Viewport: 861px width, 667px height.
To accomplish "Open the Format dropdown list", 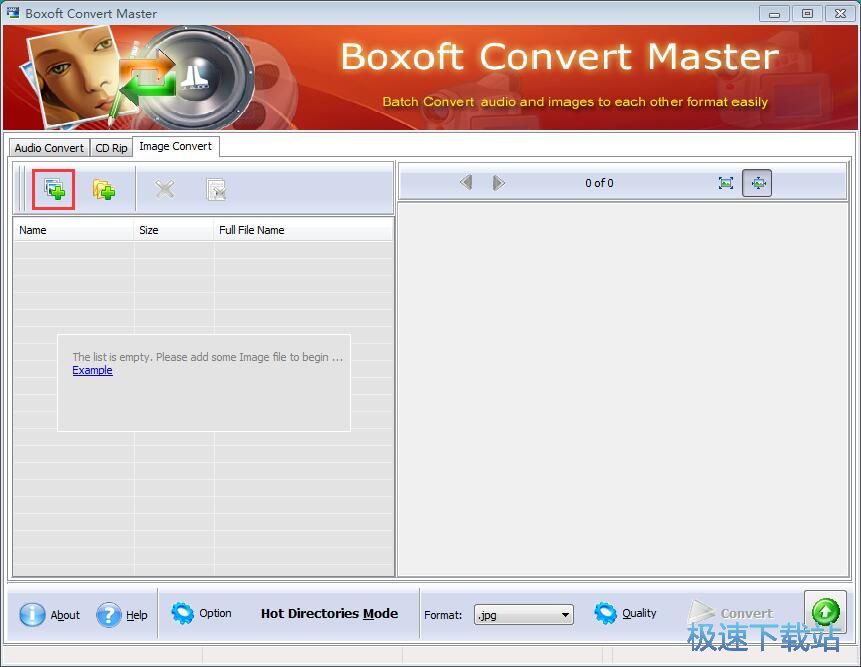I will [x=565, y=615].
